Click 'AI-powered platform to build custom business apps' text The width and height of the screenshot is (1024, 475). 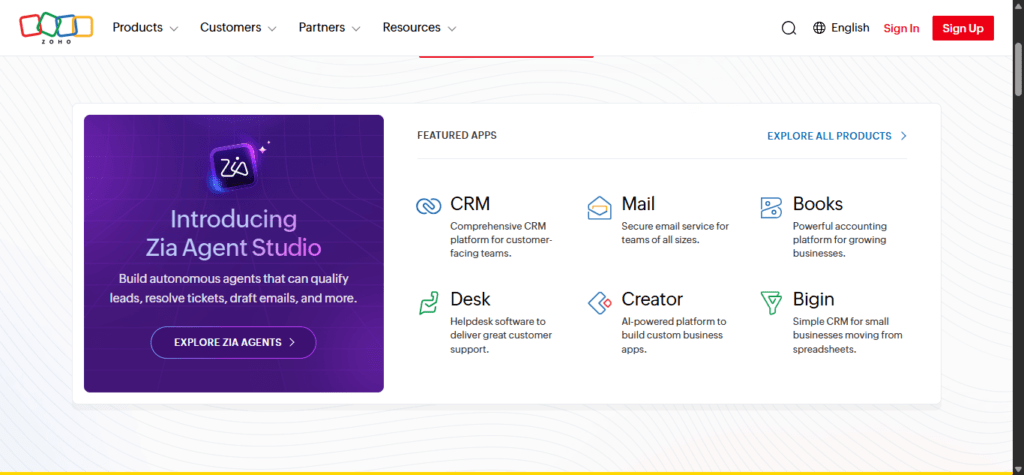pos(673,335)
